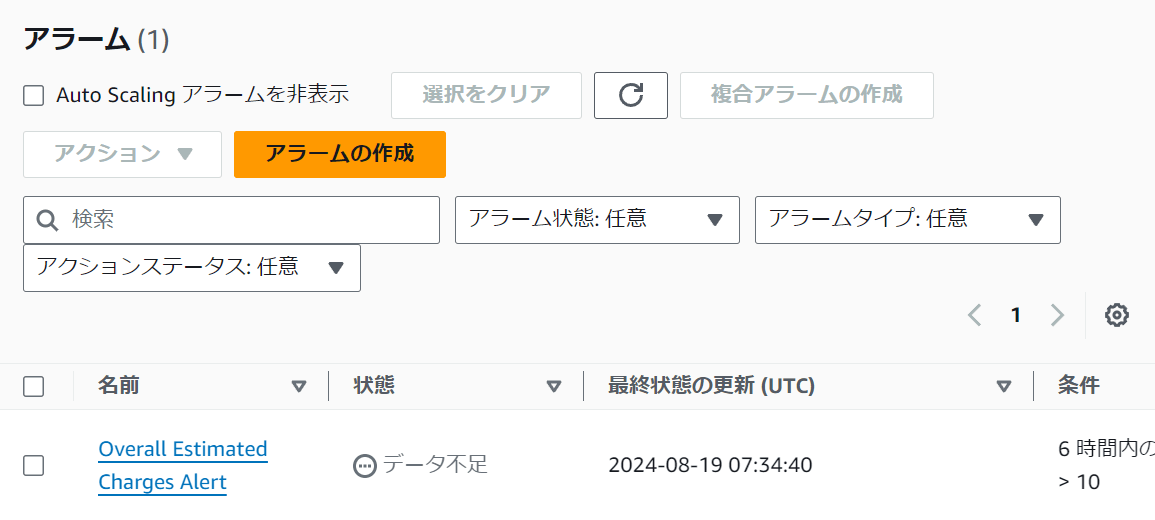Click the データ不足 status icon
This screenshot has width=1155, height=520.
tap(365, 466)
